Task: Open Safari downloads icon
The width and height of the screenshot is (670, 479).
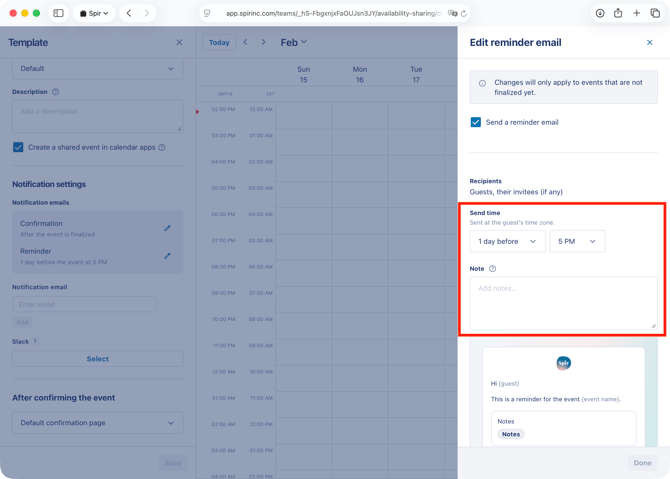Action: point(600,13)
